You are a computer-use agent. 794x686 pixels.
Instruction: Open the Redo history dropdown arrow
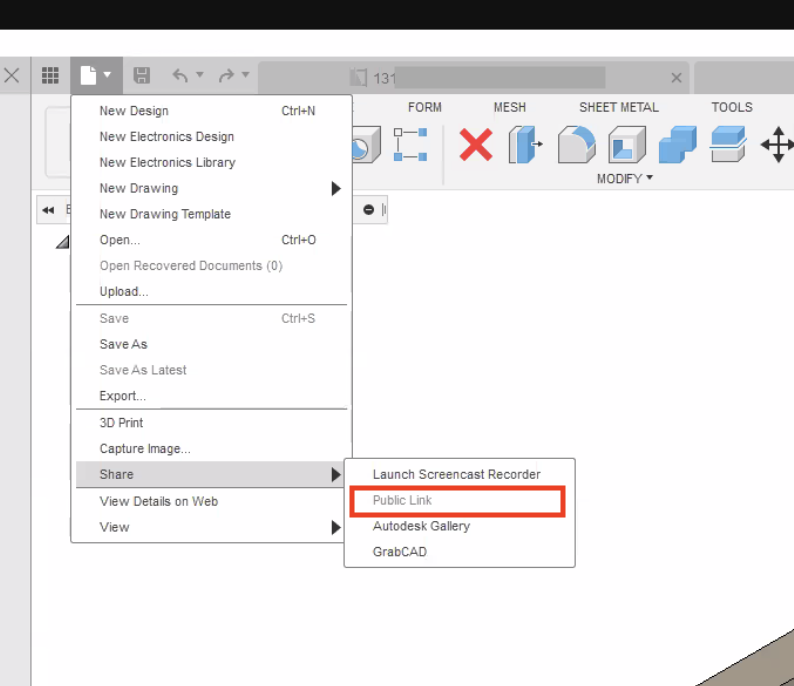[x=246, y=74]
